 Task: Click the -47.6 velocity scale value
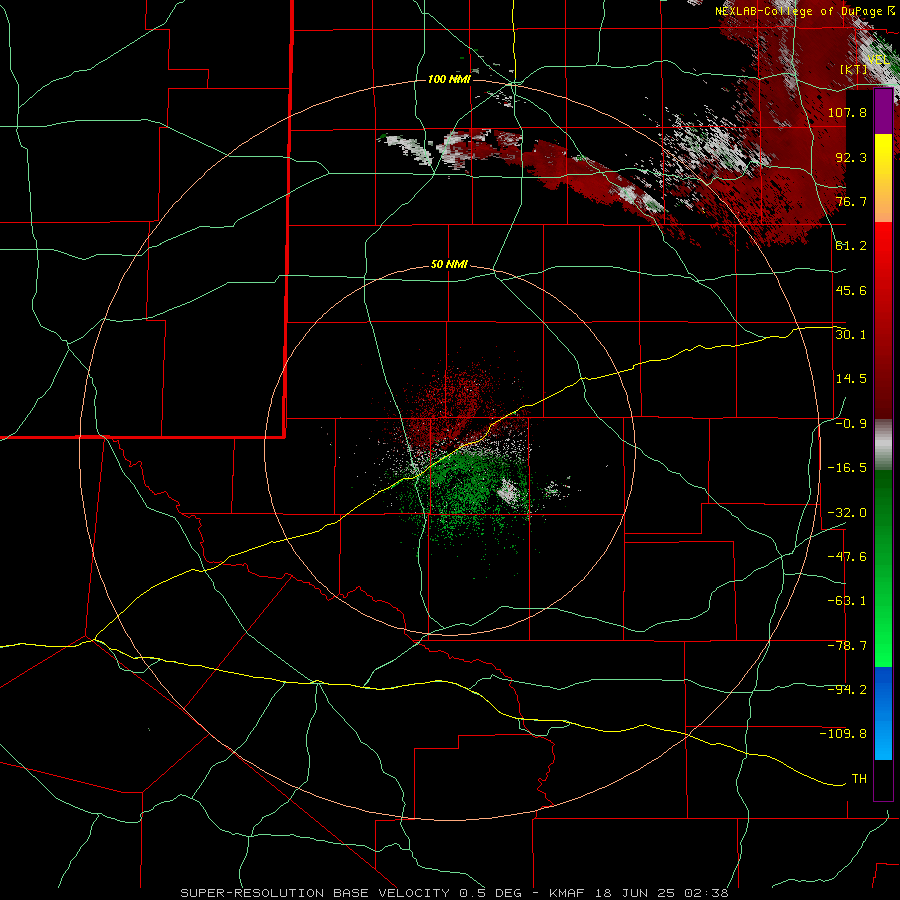[847, 557]
